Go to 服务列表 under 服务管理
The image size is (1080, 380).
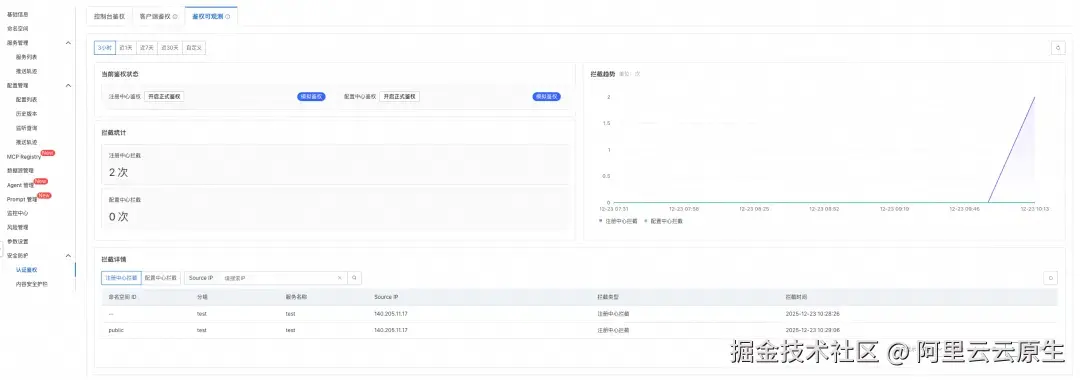(x=26, y=57)
